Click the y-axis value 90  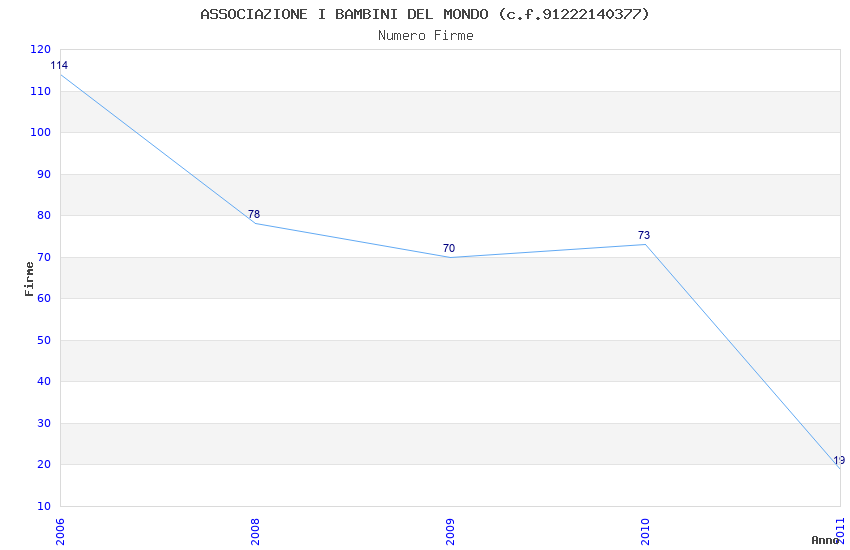(44, 174)
